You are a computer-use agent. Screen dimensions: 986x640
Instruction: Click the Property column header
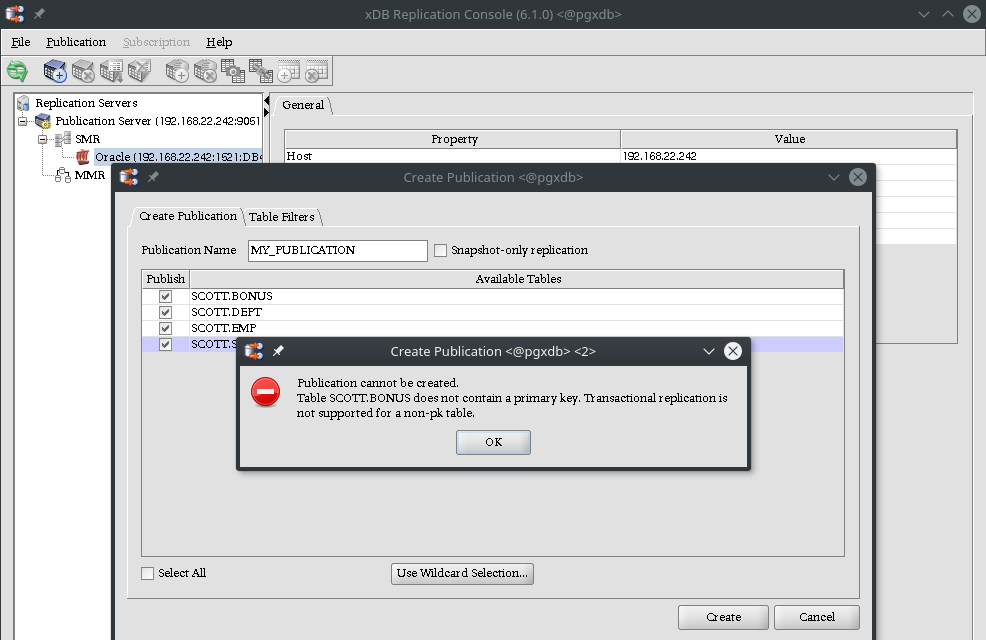453,139
